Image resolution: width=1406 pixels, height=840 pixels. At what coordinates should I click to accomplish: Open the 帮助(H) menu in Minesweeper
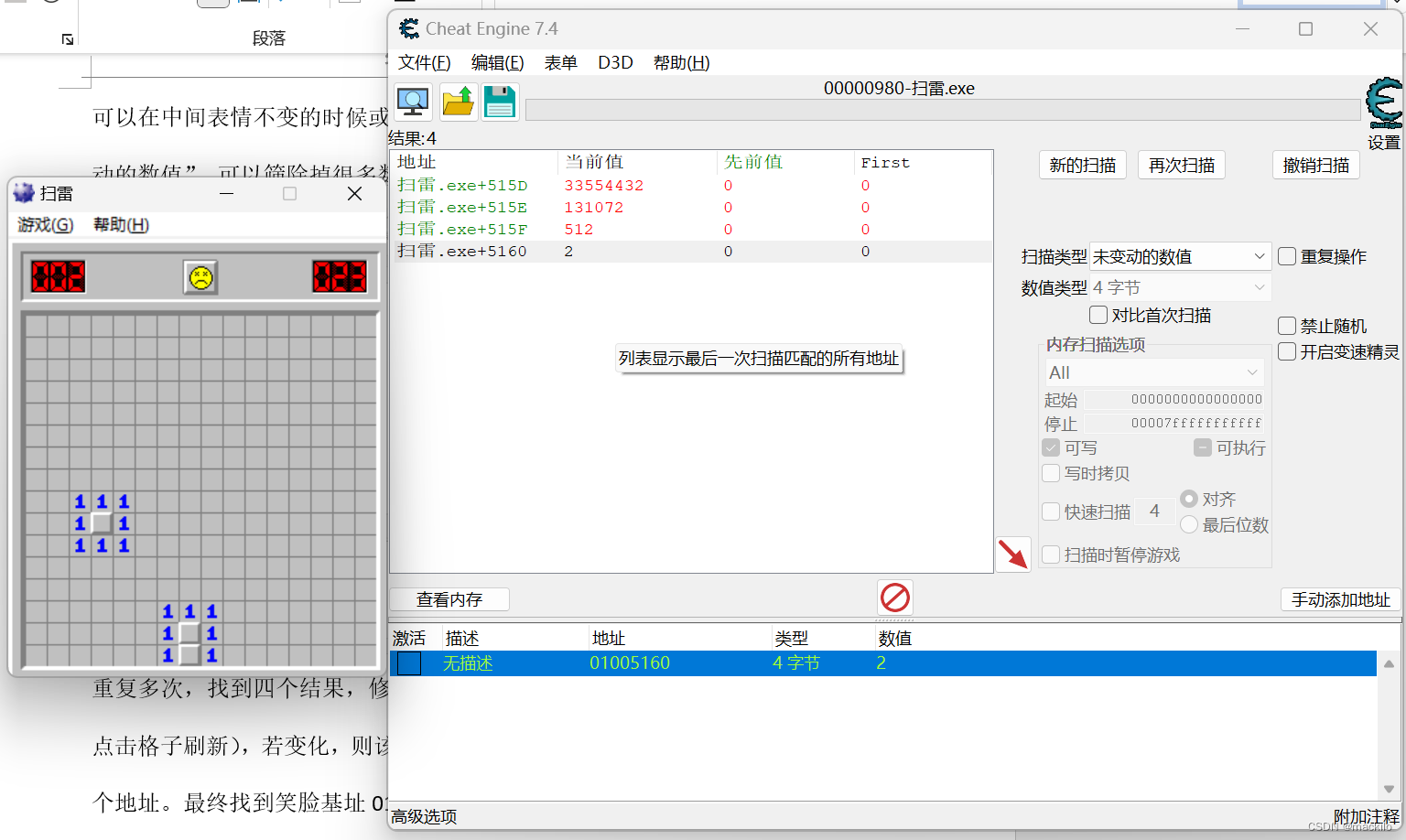pyautogui.click(x=121, y=224)
